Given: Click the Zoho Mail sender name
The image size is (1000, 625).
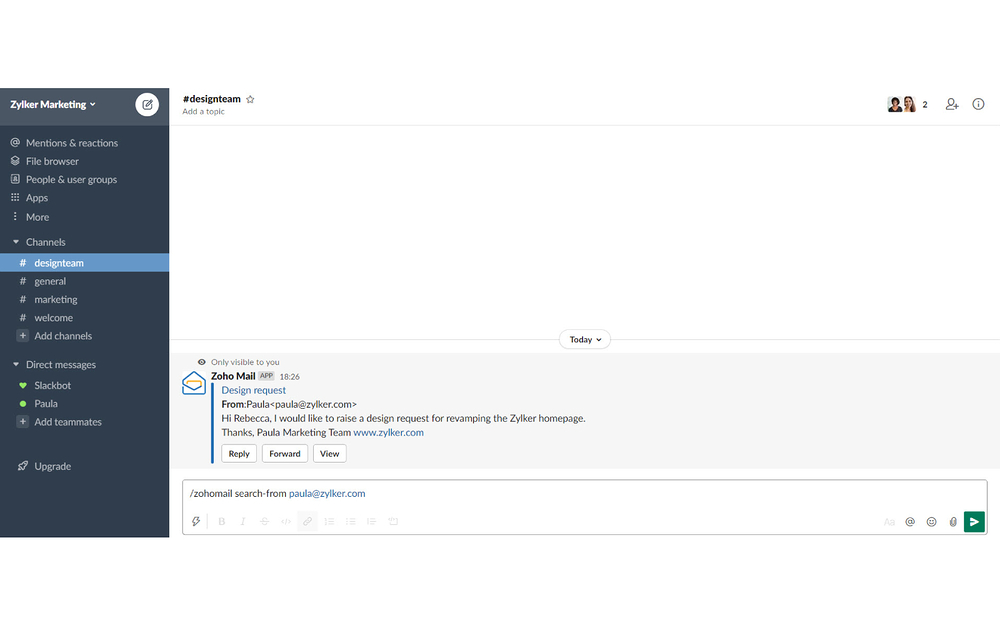Looking at the screenshot, I should (233, 376).
